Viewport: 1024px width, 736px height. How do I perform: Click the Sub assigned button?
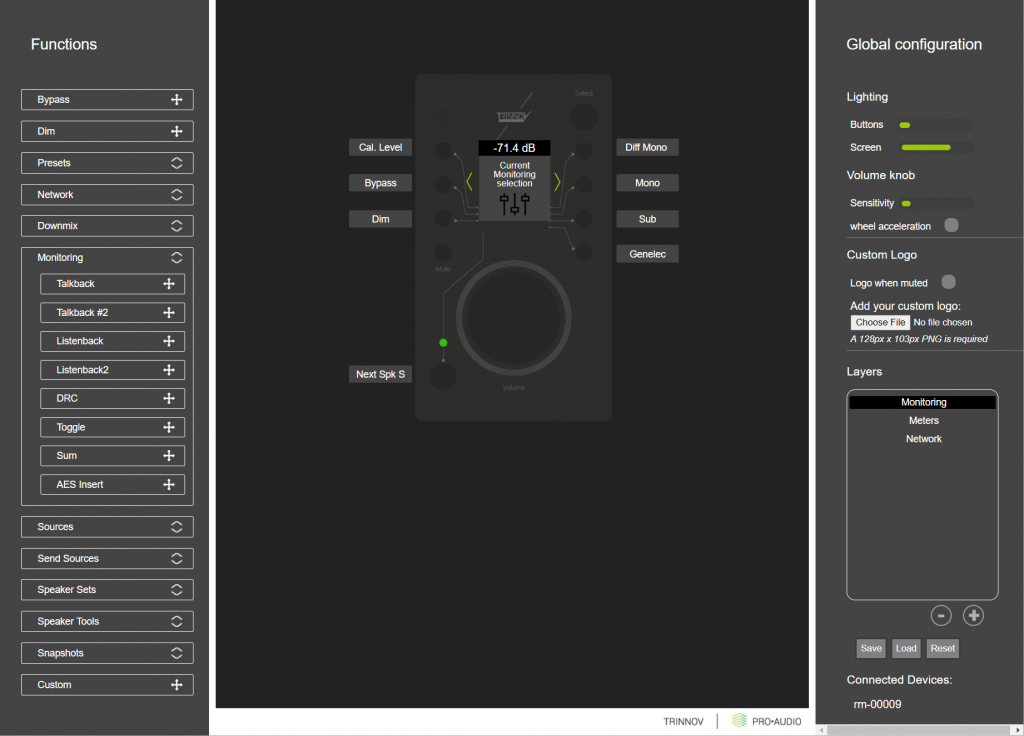(x=647, y=219)
